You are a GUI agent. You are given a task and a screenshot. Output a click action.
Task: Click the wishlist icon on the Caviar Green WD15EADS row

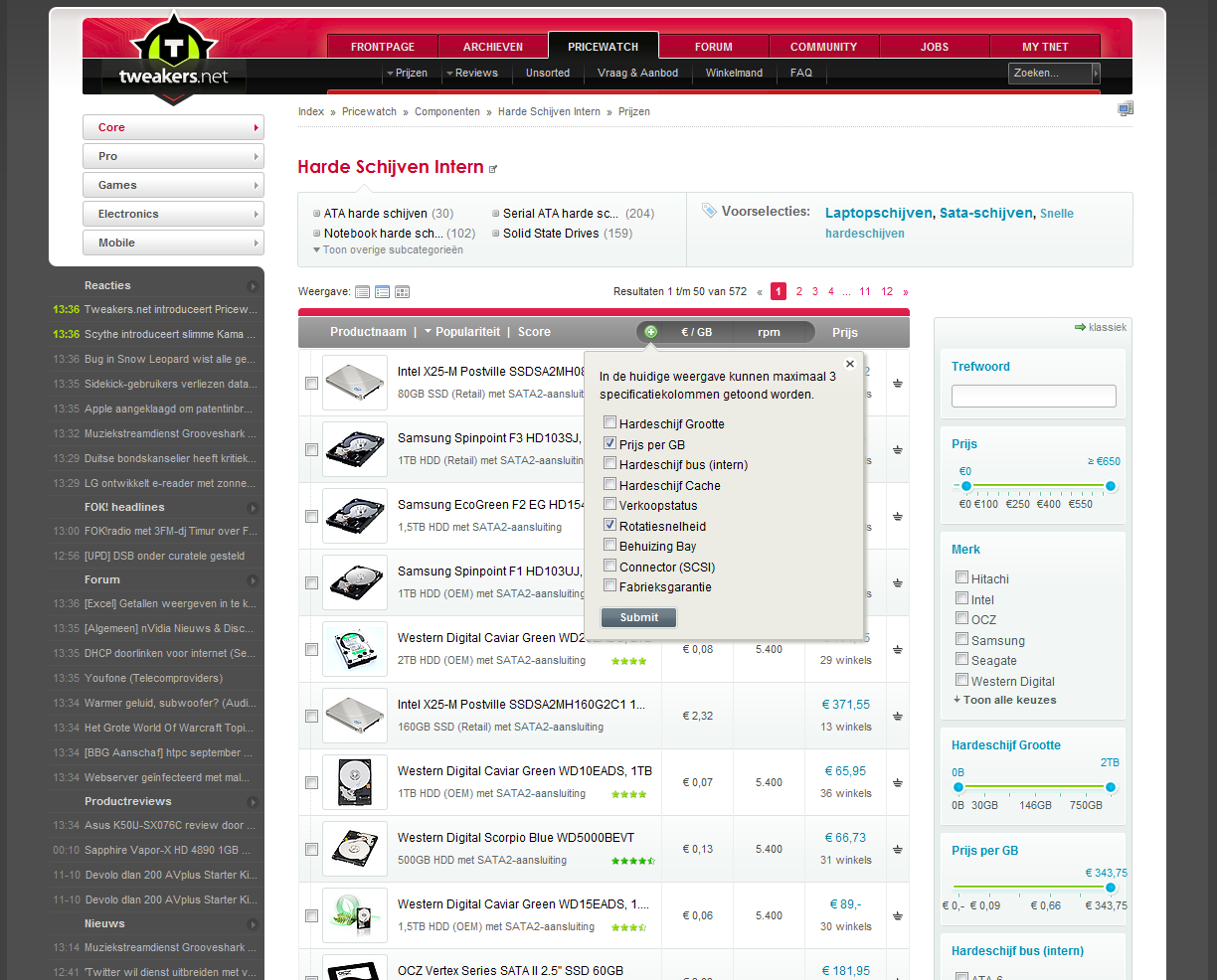897,916
